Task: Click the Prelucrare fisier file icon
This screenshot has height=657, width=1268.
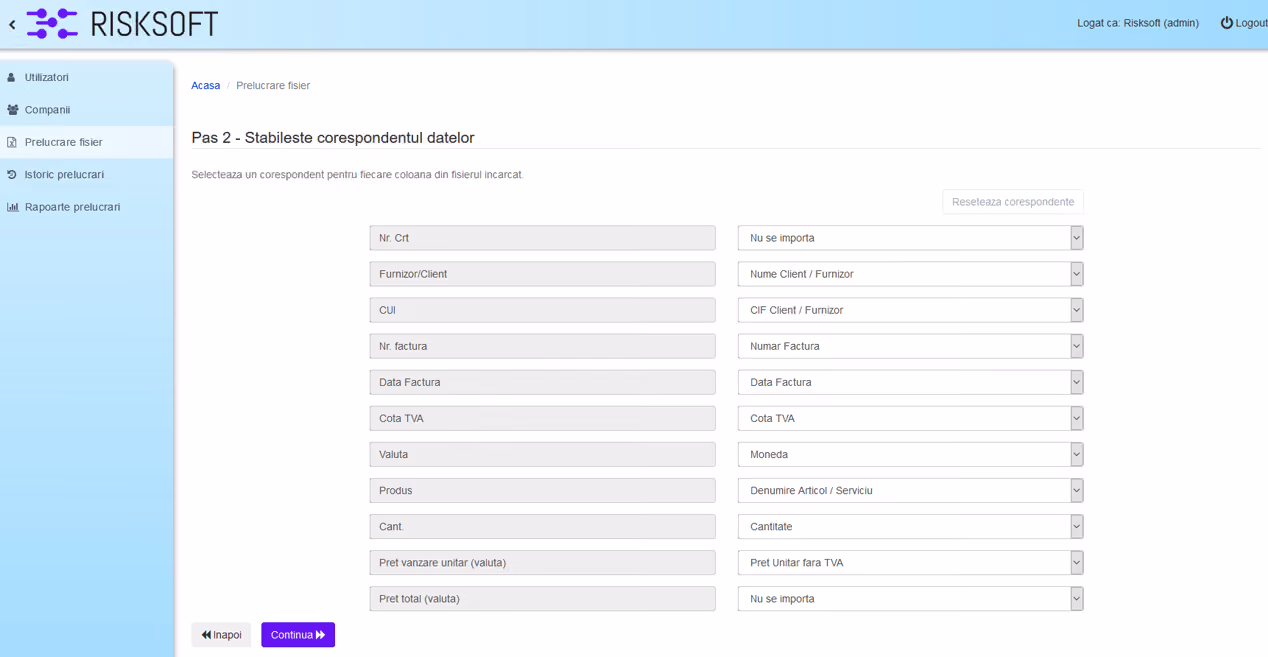Action: point(12,142)
